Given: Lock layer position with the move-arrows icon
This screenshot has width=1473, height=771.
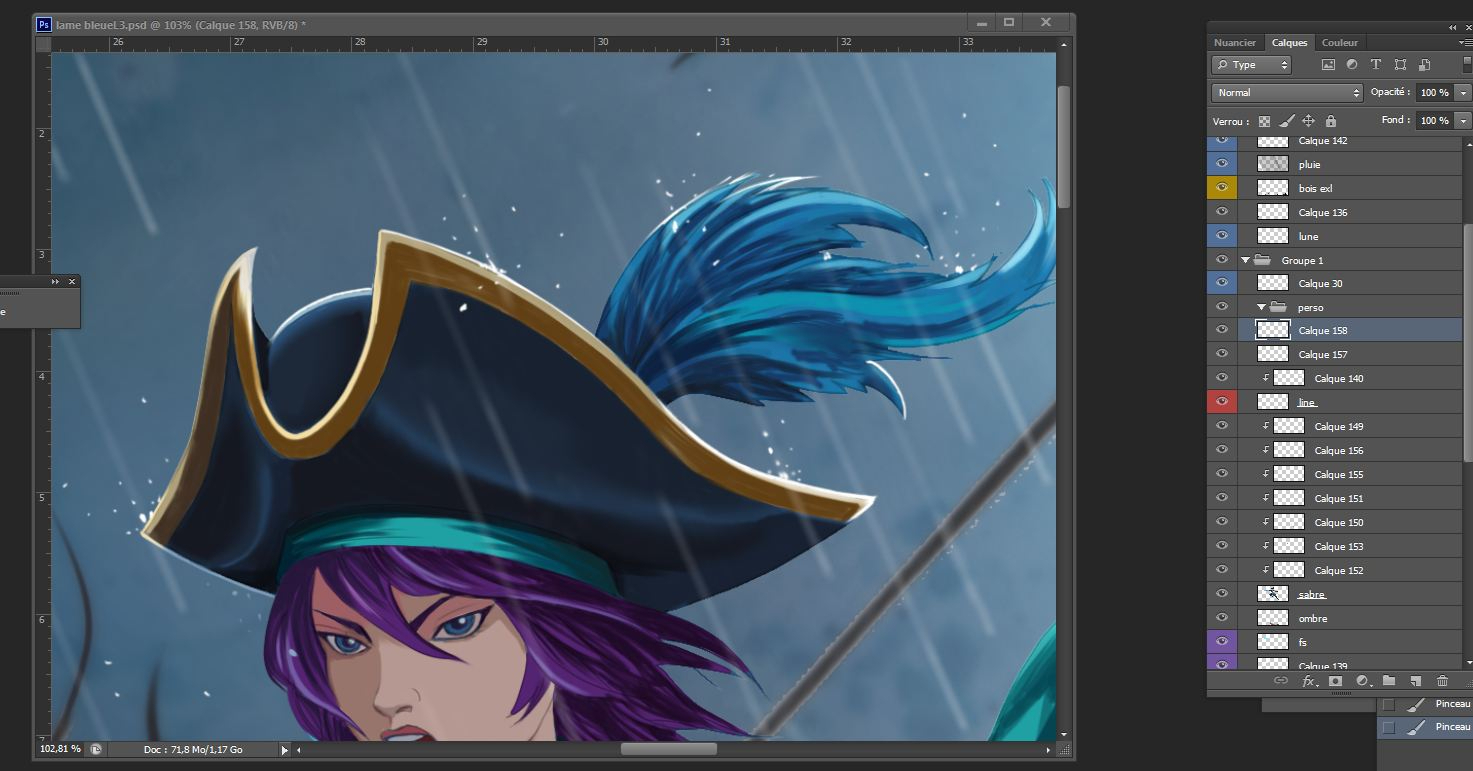Looking at the screenshot, I should (x=1308, y=121).
